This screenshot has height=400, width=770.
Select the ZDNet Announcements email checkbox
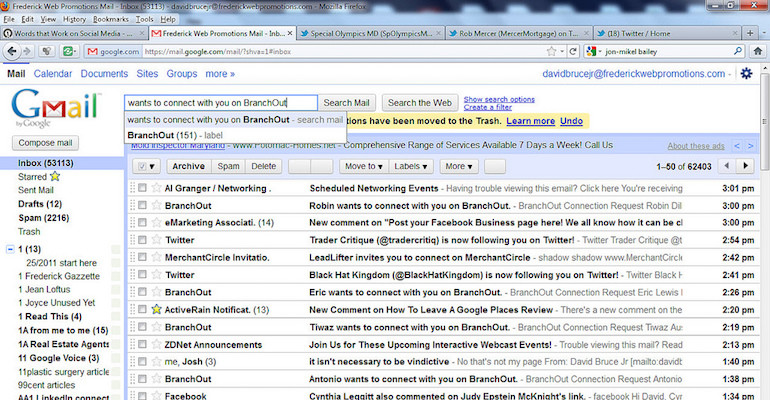point(143,345)
